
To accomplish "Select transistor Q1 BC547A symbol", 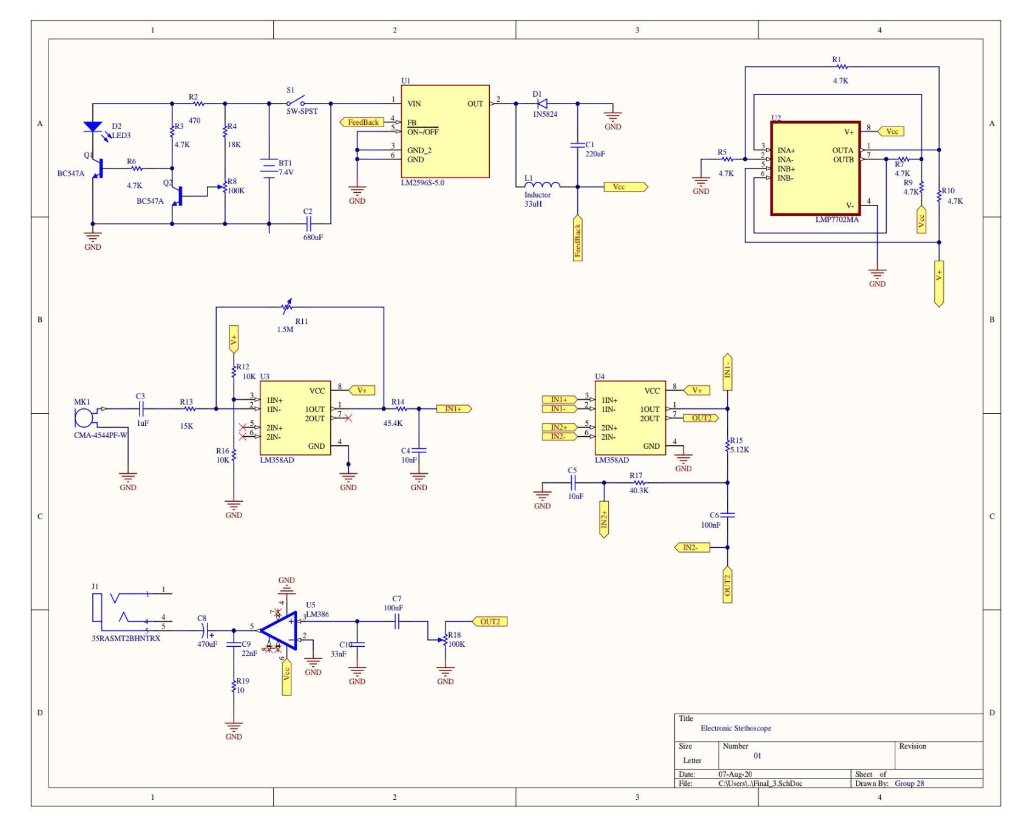I will 97,169.
